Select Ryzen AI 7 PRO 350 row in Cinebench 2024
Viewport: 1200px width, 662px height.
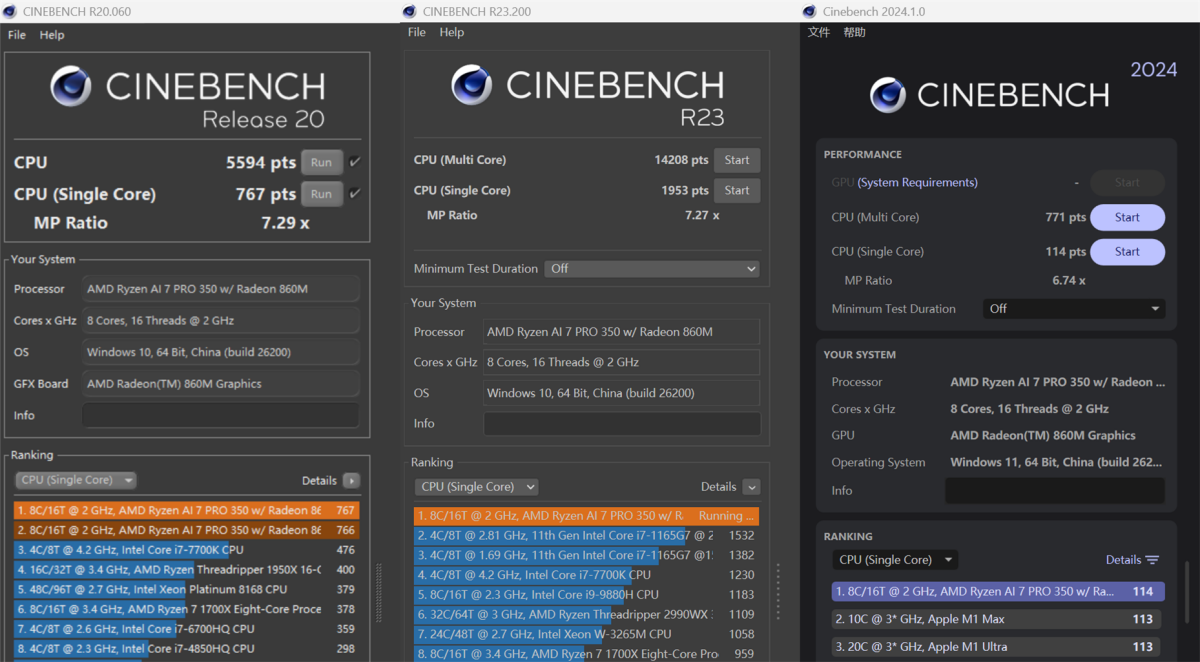(998, 591)
